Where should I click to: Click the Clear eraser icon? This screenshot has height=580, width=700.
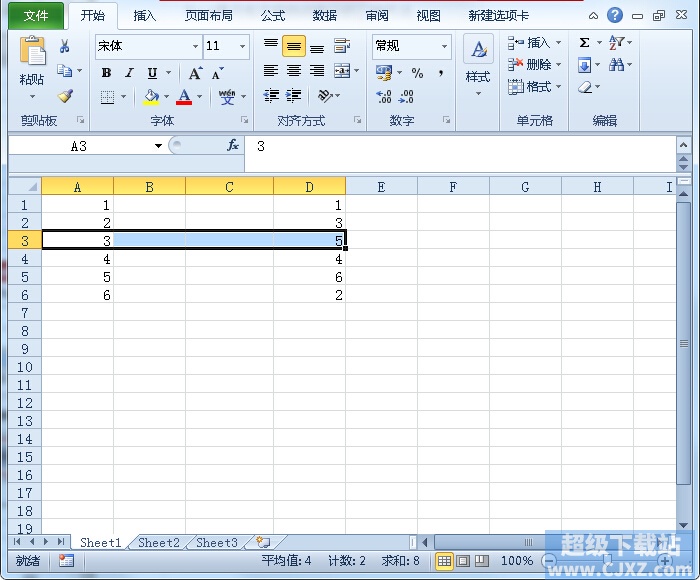[585, 87]
